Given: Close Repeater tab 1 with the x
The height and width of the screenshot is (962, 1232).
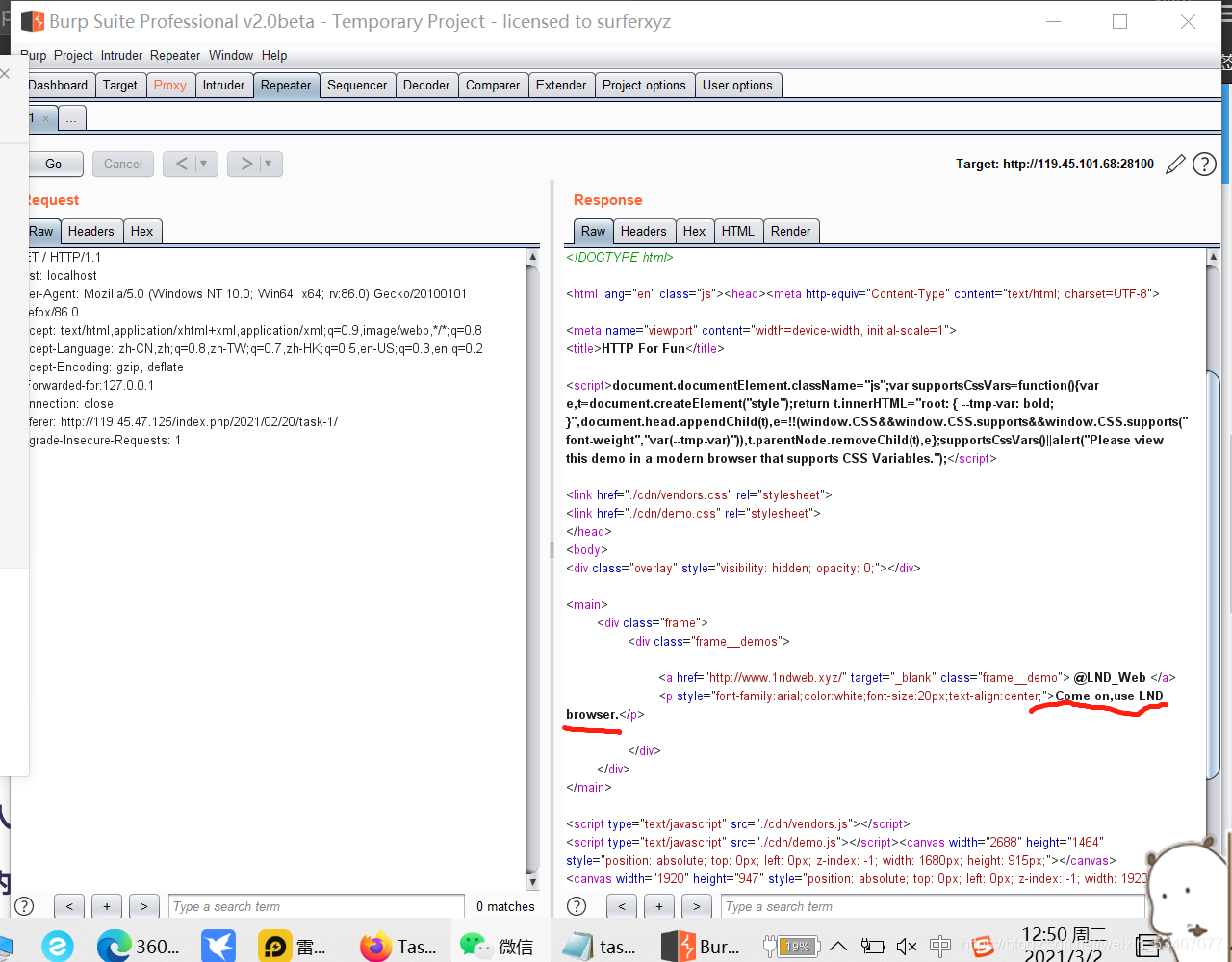Looking at the screenshot, I should coord(45,119).
